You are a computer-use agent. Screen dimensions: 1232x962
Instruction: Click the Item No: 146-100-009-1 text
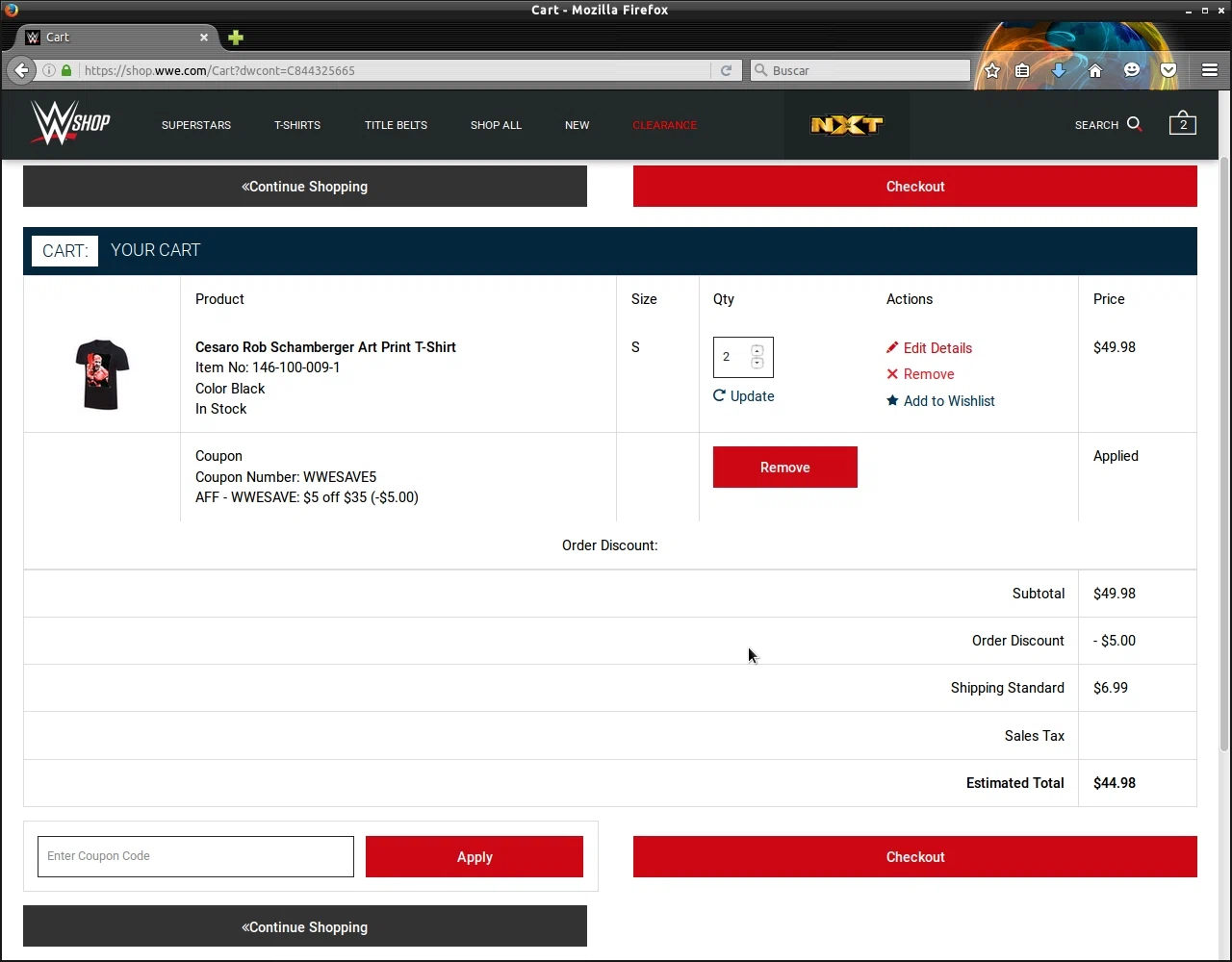[268, 367]
